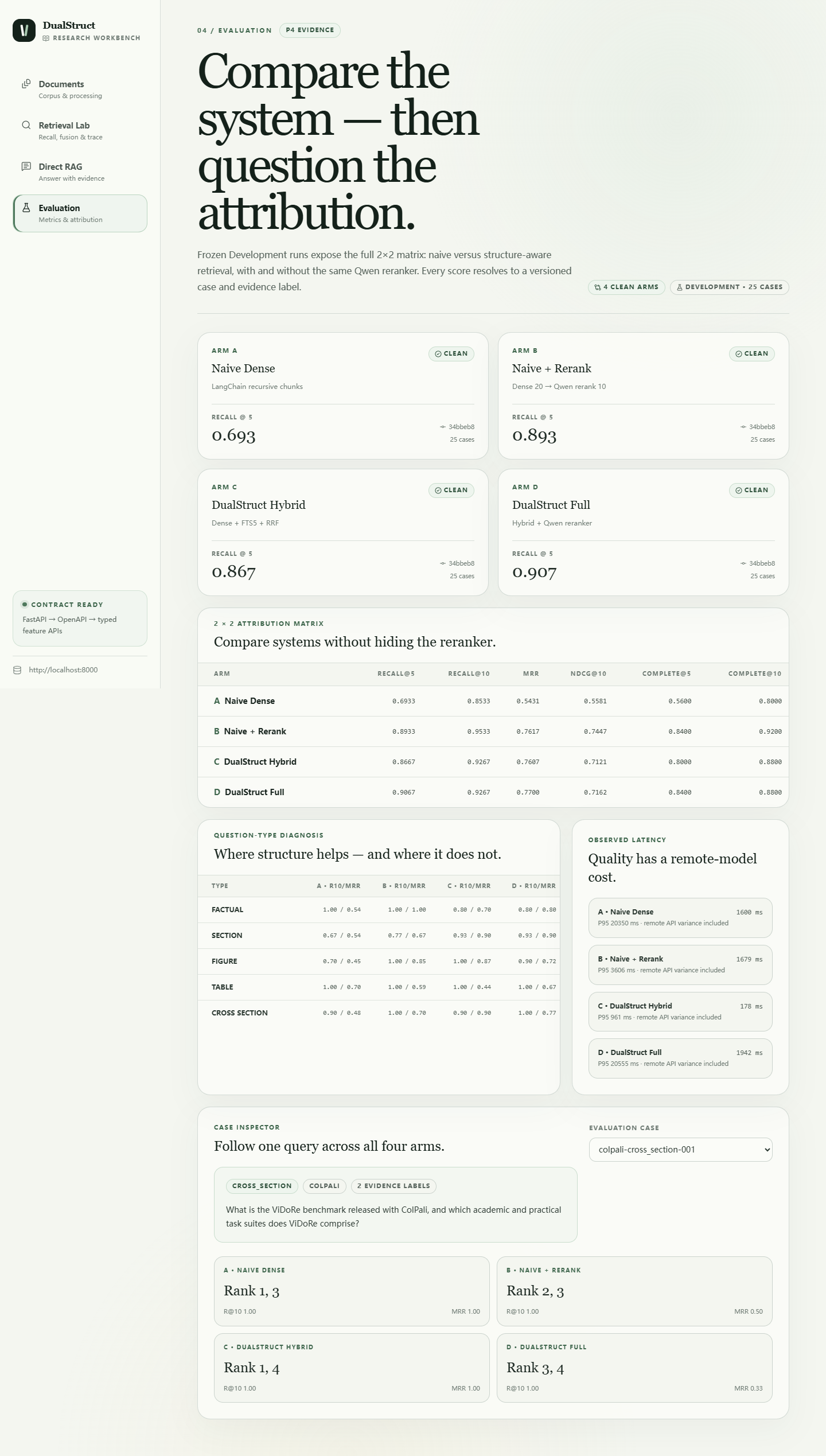Open the Evaluation Case dropdown
Image resolution: width=826 pixels, height=1456 pixels.
pyautogui.click(x=680, y=1150)
